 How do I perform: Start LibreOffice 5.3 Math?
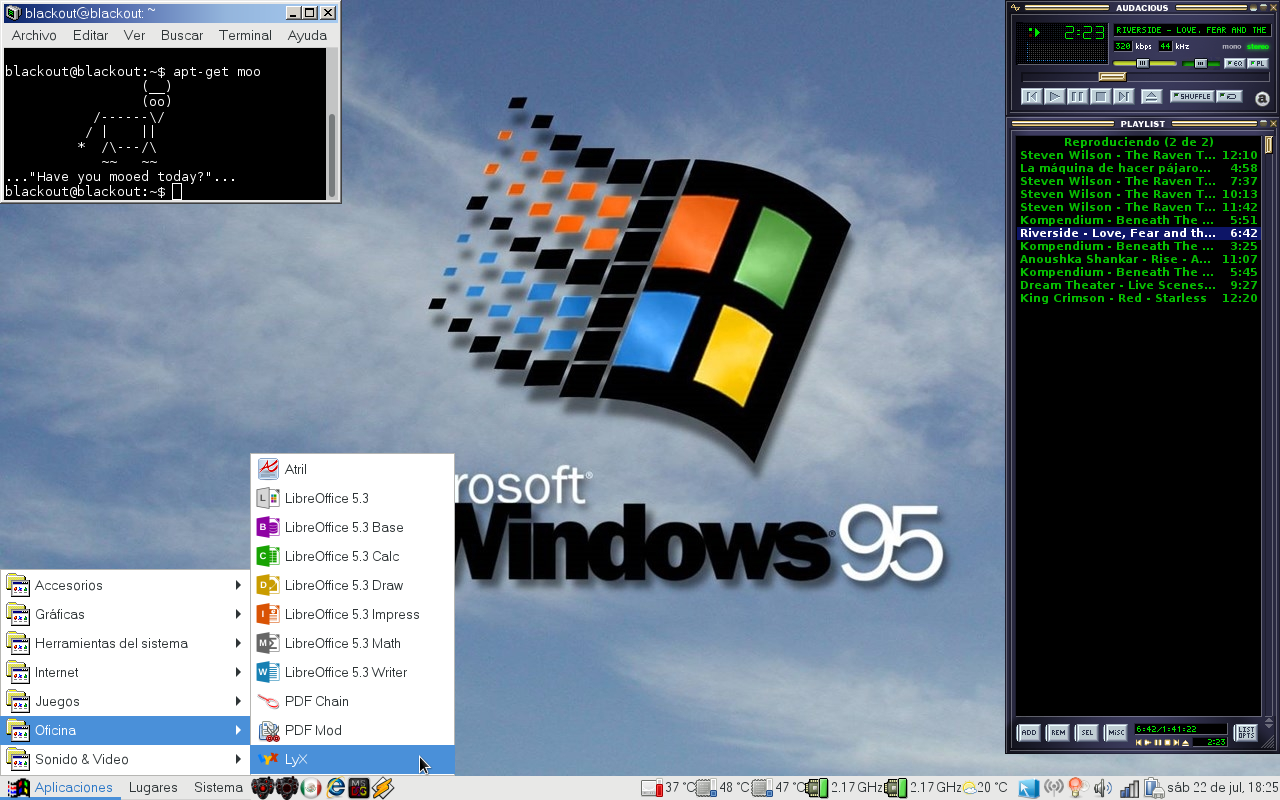[x=352, y=643]
